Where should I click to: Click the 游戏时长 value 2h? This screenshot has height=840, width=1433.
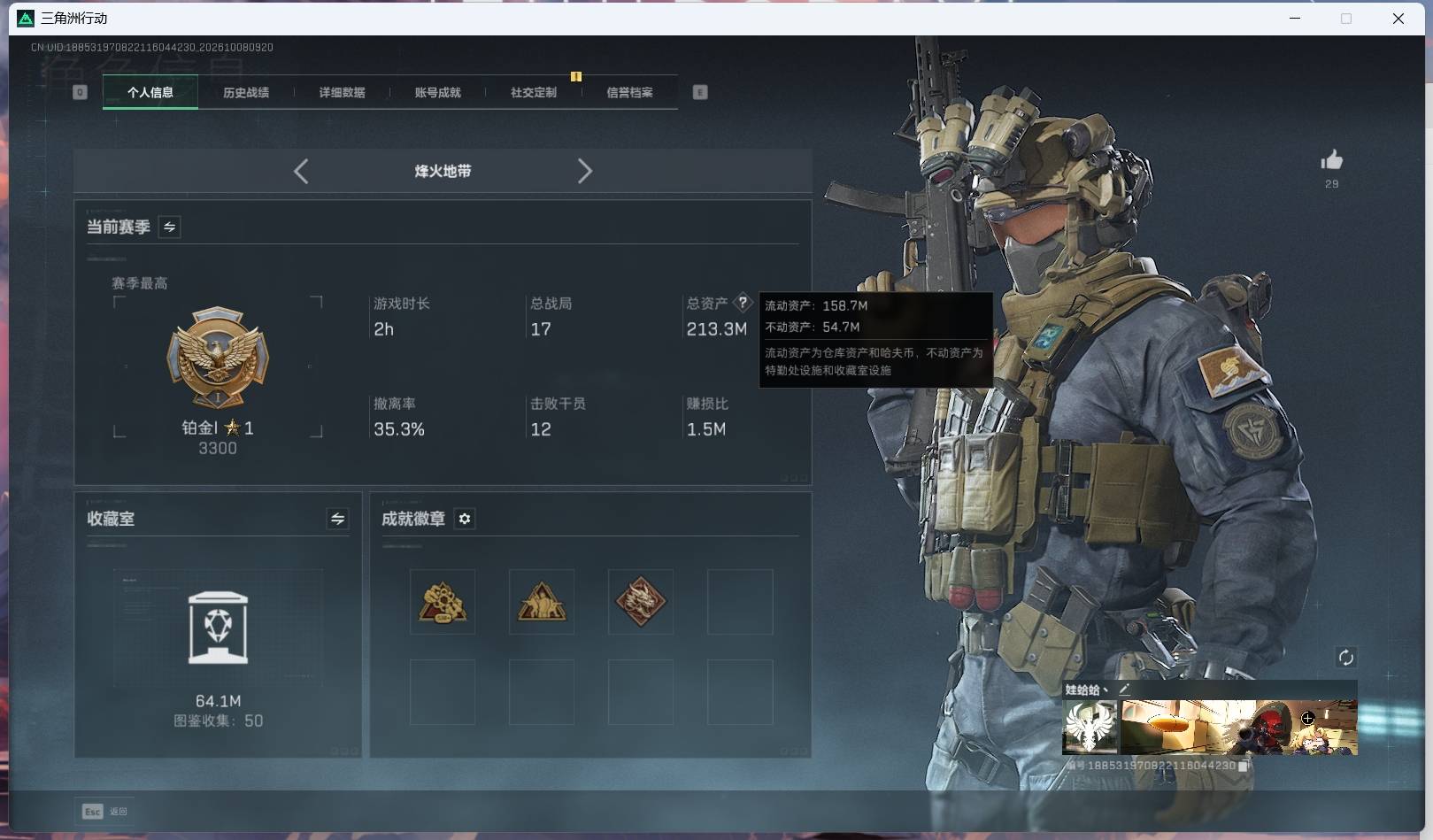tap(383, 329)
